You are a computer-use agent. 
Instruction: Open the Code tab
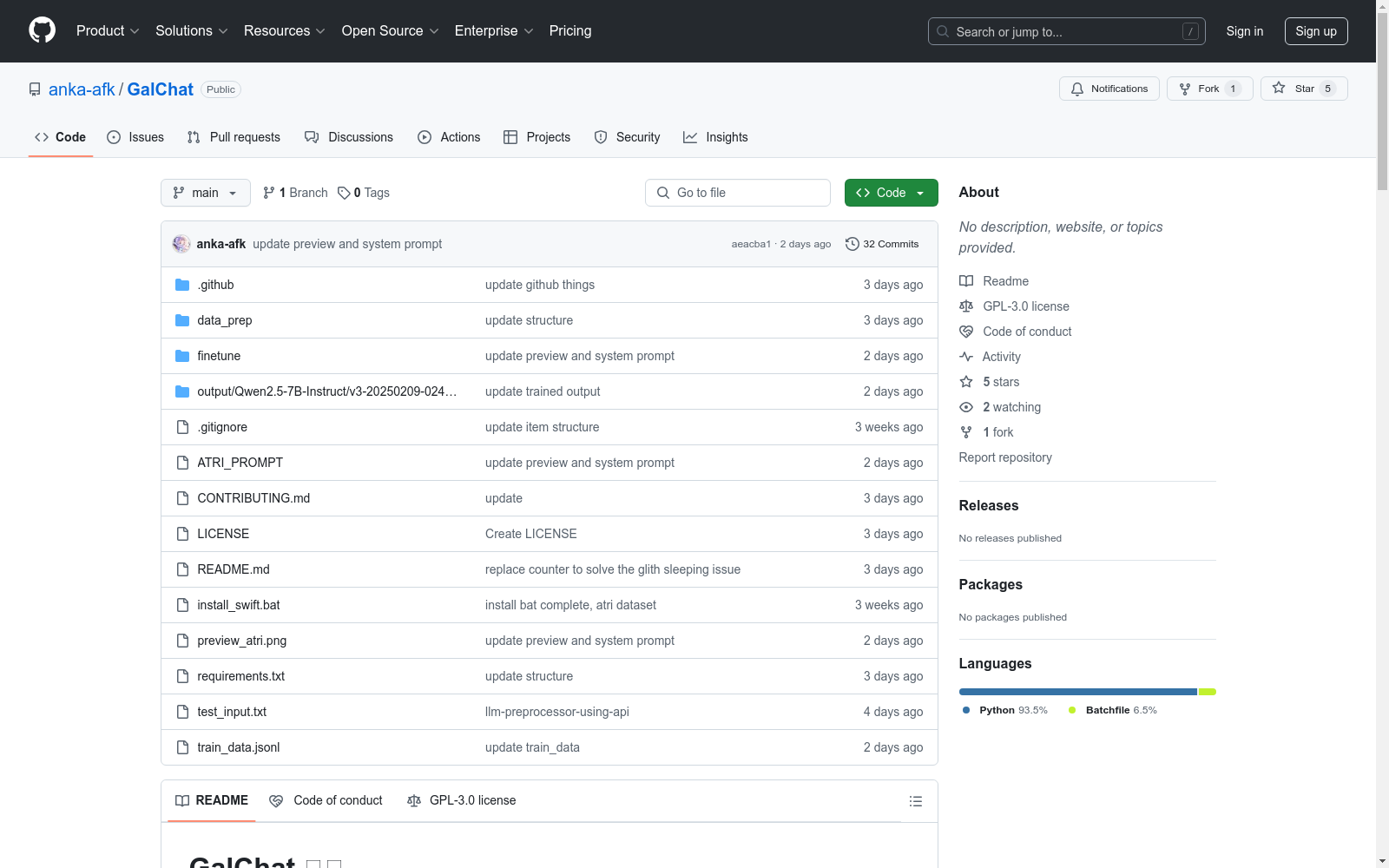click(x=61, y=137)
